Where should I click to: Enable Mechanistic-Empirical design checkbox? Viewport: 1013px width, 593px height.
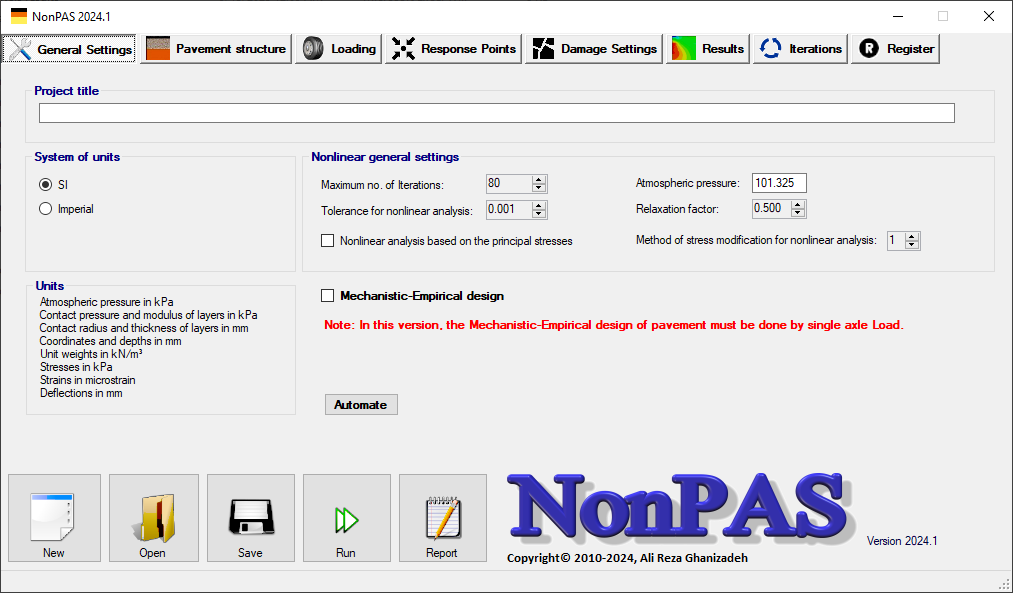click(327, 296)
